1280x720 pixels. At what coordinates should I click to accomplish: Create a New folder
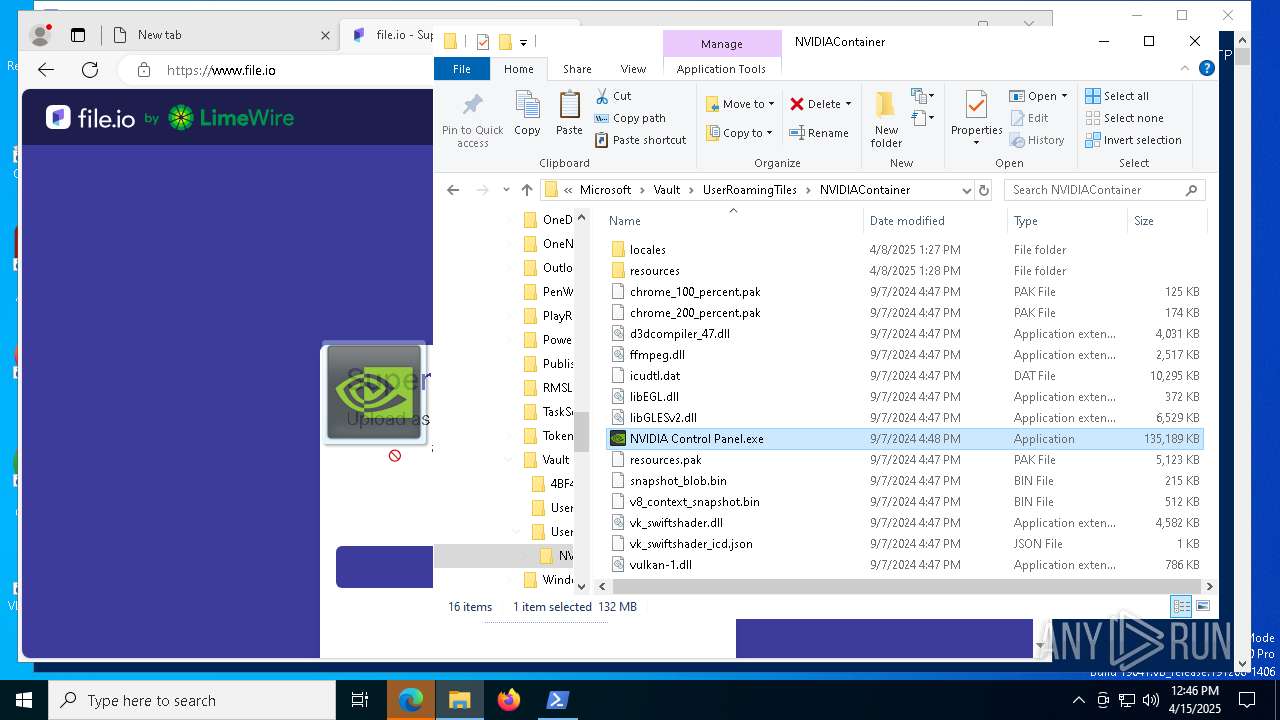point(886,119)
